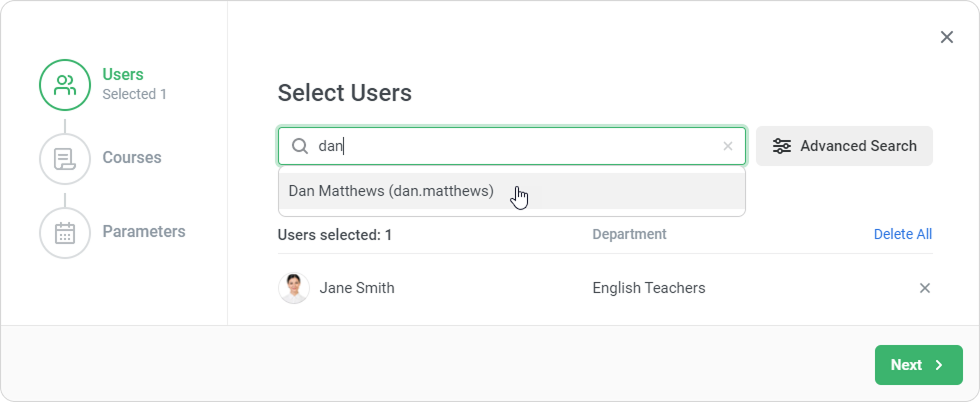Click the Users step circle icon
Screen dimensions: 980x402
(x=65, y=85)
